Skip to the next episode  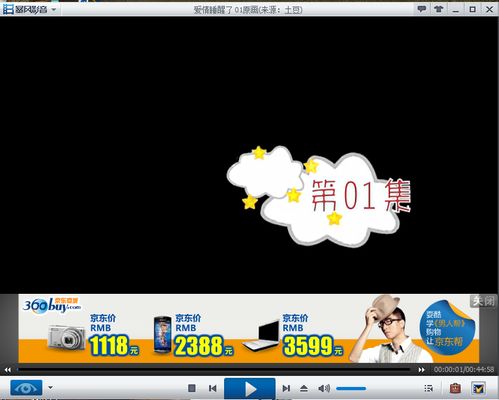coord(286,388)
